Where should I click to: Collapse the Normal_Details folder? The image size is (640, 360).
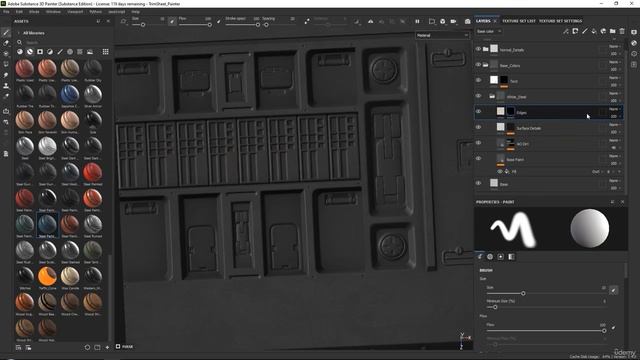tap(485, 49)
